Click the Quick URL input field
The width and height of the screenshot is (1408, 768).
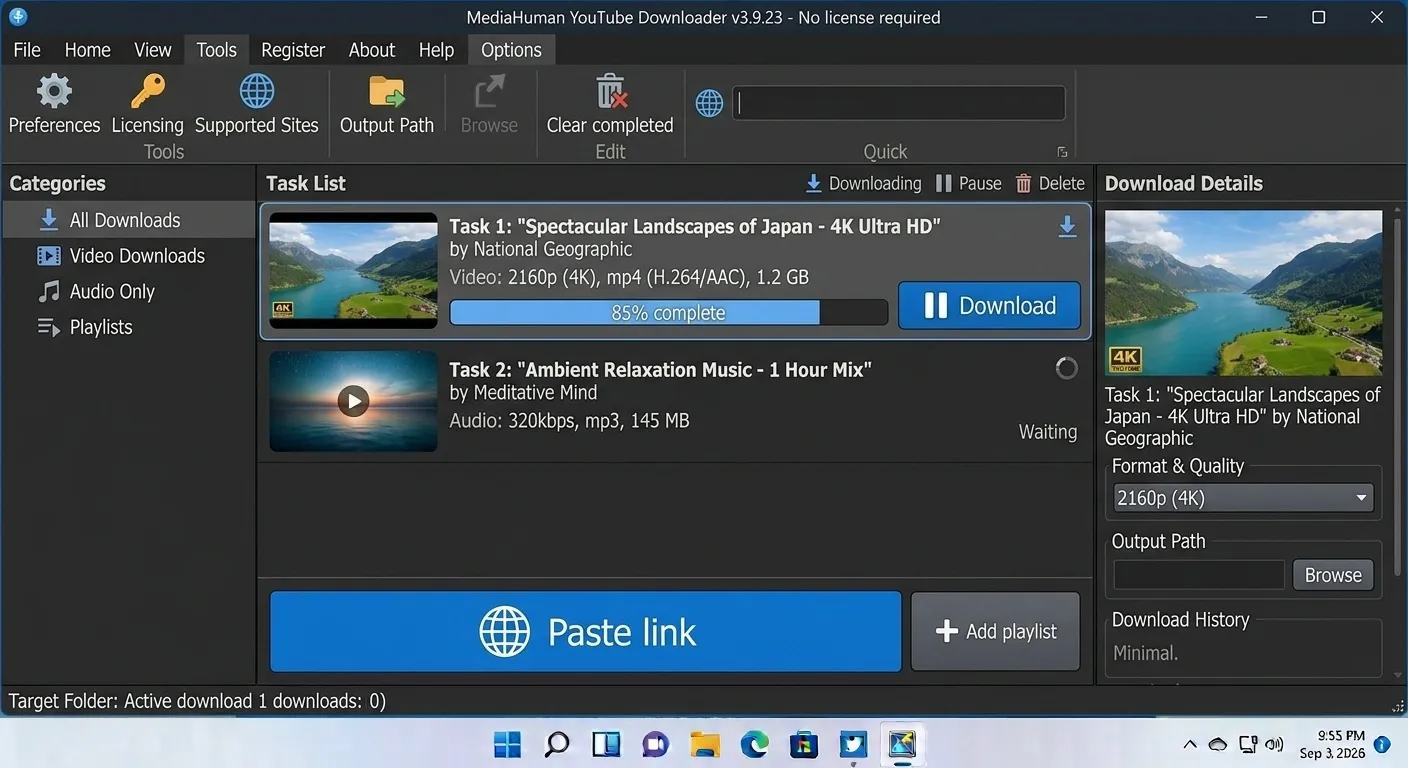click(x=899, y=103)
